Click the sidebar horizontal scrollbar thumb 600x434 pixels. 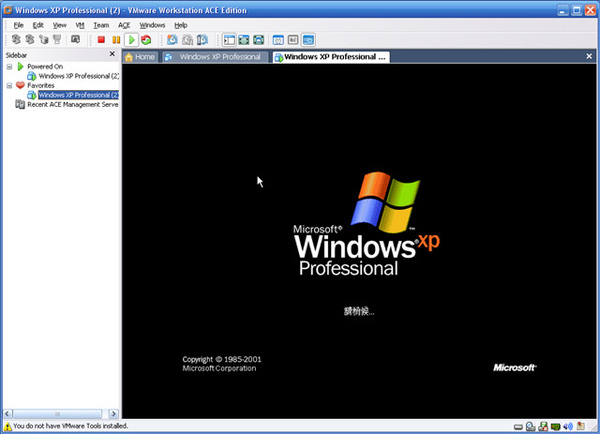[57, 414]
